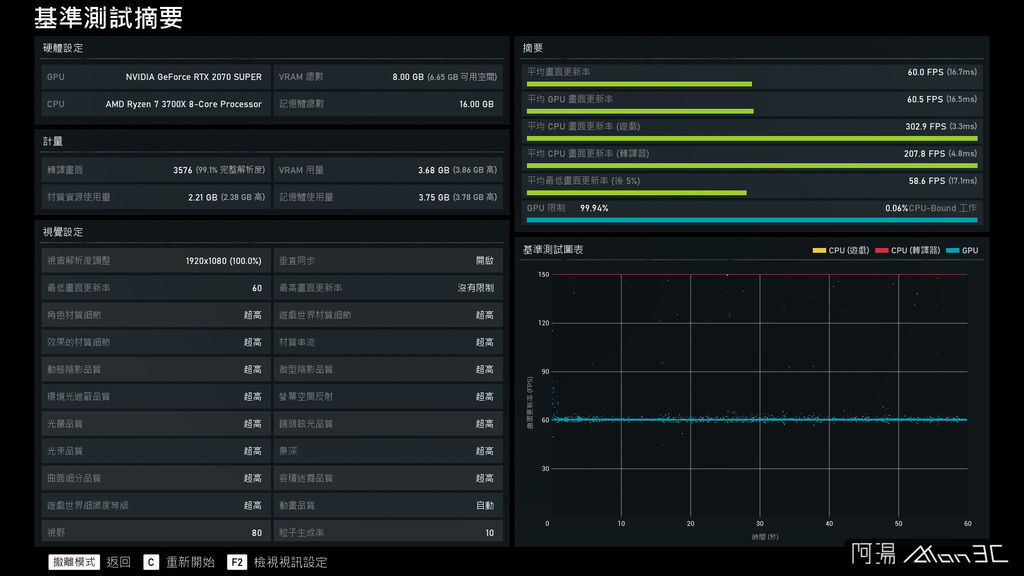
Task: Click the 1920x1080 (100.0%) resolution value
Action: 223,261
